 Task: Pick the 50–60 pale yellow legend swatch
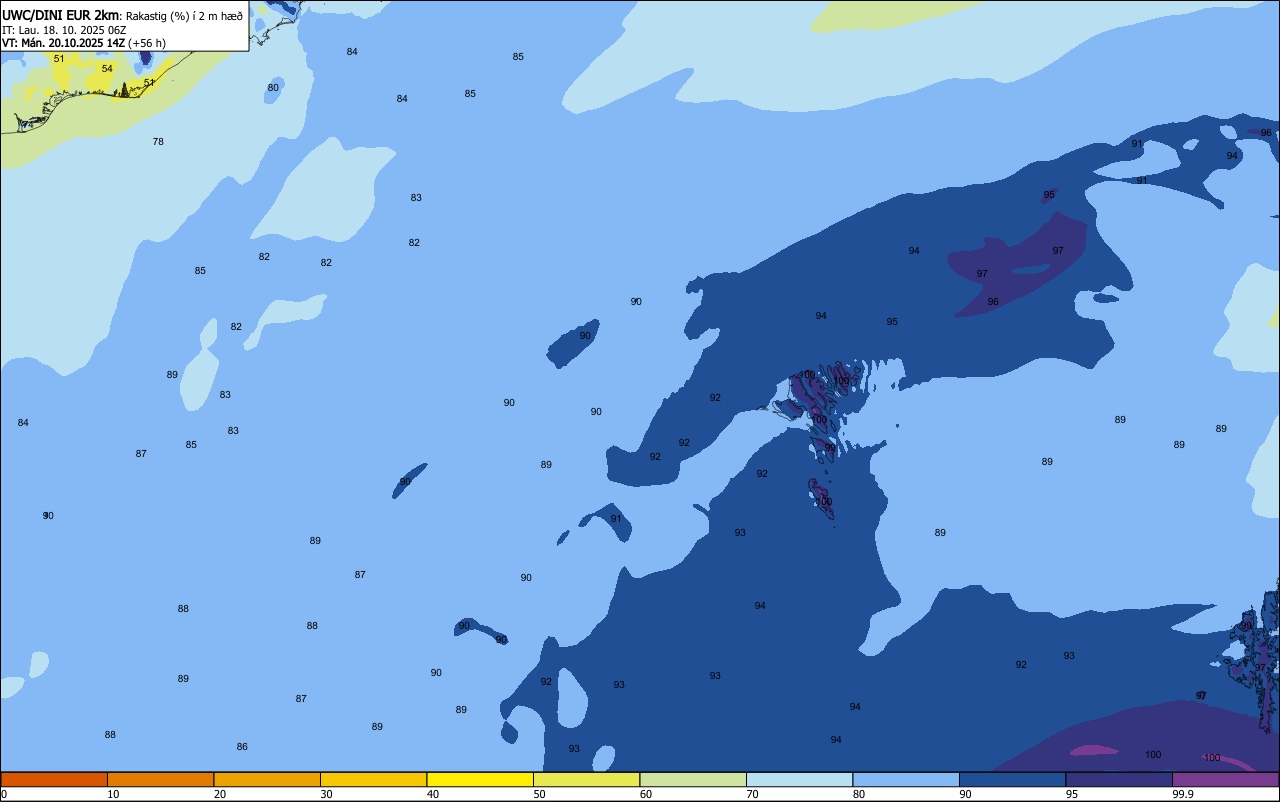tap(586, 779)
